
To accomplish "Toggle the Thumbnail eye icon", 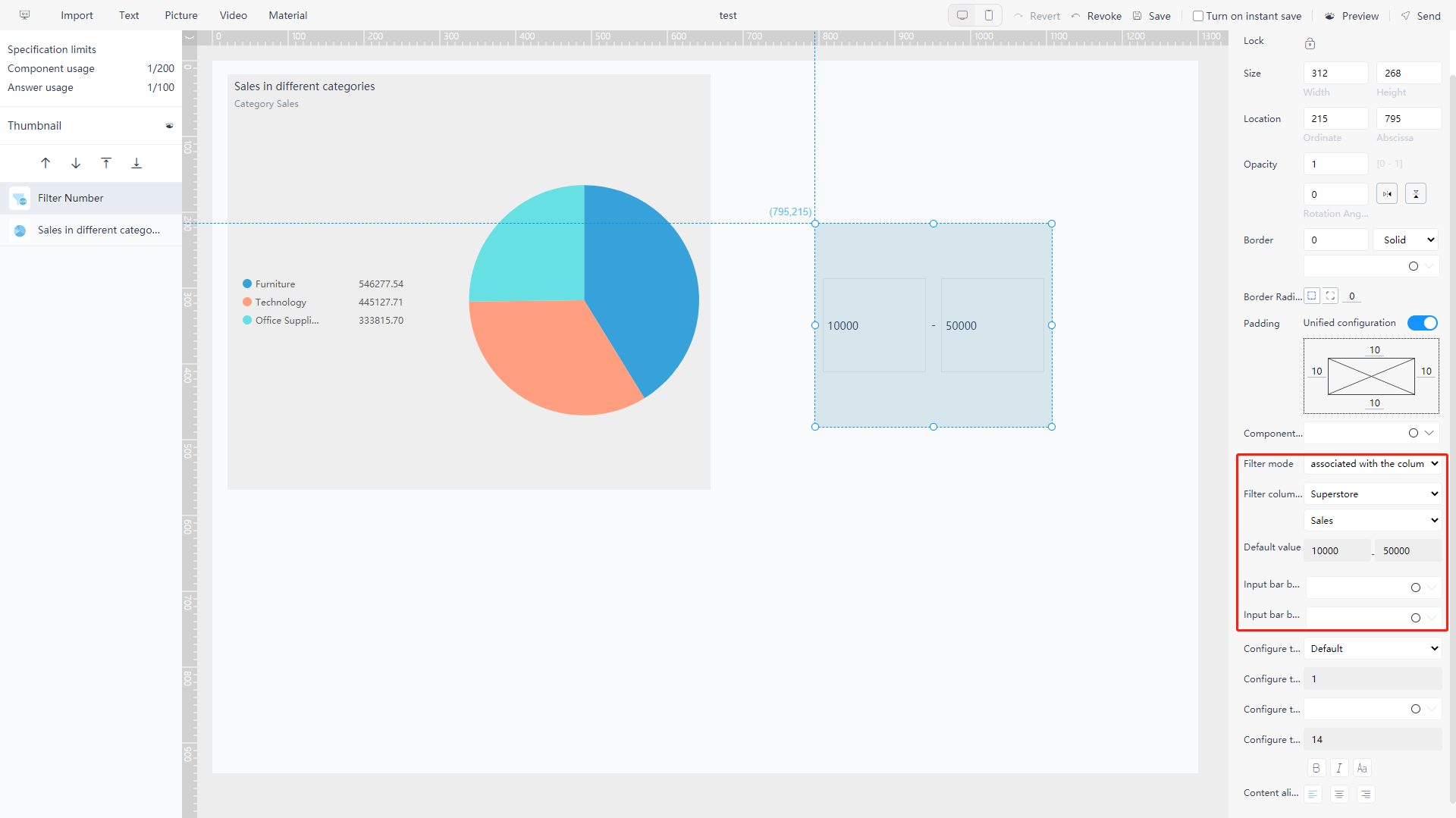I will [169, 126].
